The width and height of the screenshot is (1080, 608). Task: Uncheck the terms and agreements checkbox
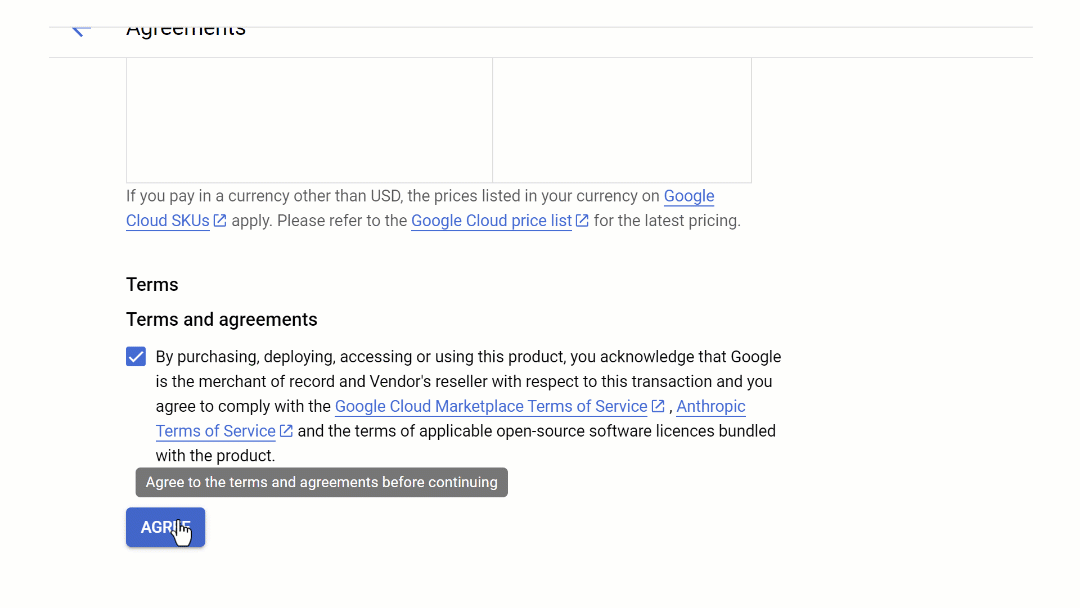[x=136, y=357]
